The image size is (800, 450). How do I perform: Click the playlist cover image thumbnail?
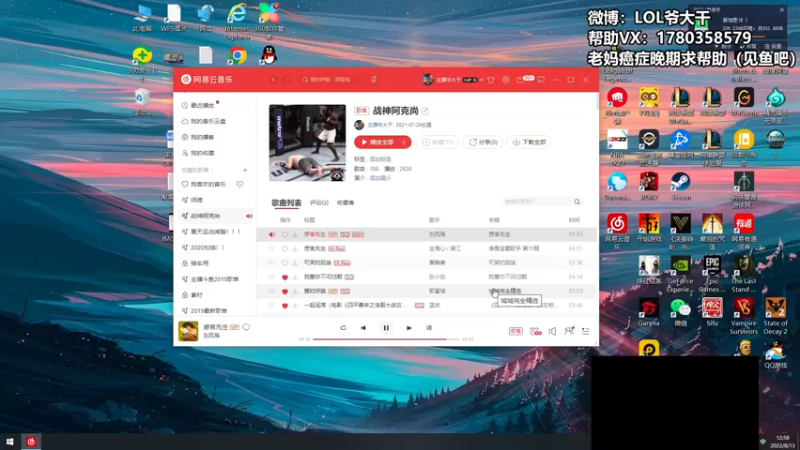(307, 143)
